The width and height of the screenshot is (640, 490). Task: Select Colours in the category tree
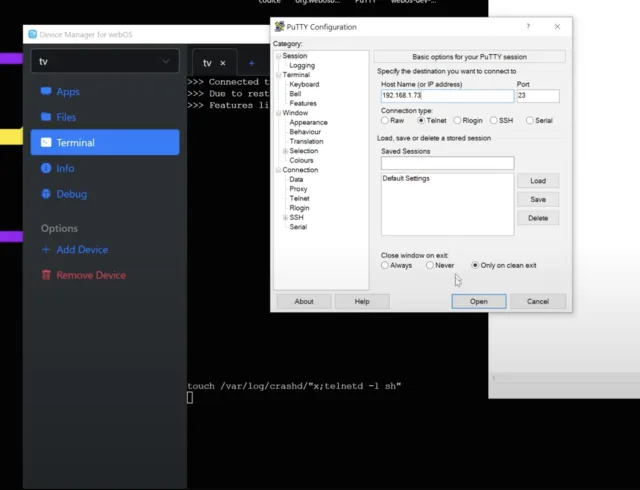coord(301,160)
